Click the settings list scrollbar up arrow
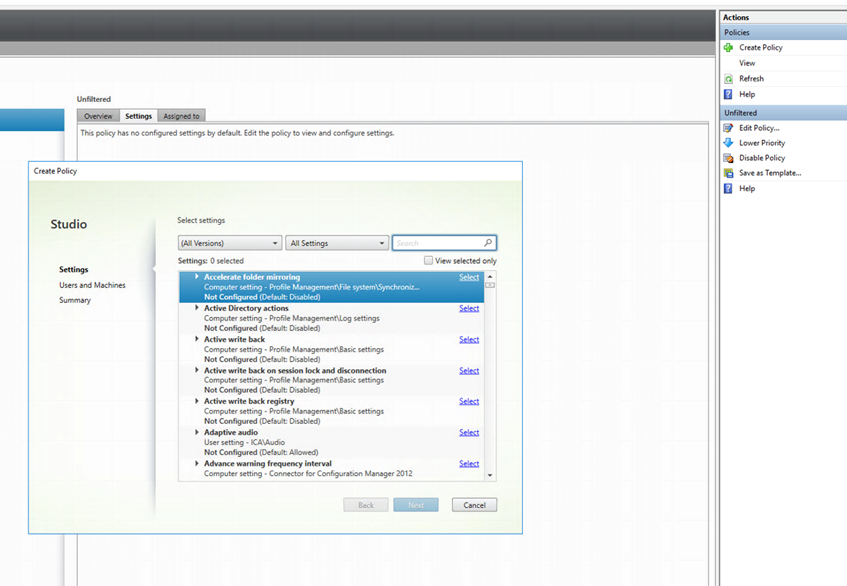The image size is (847, 586). coord(490,277)
